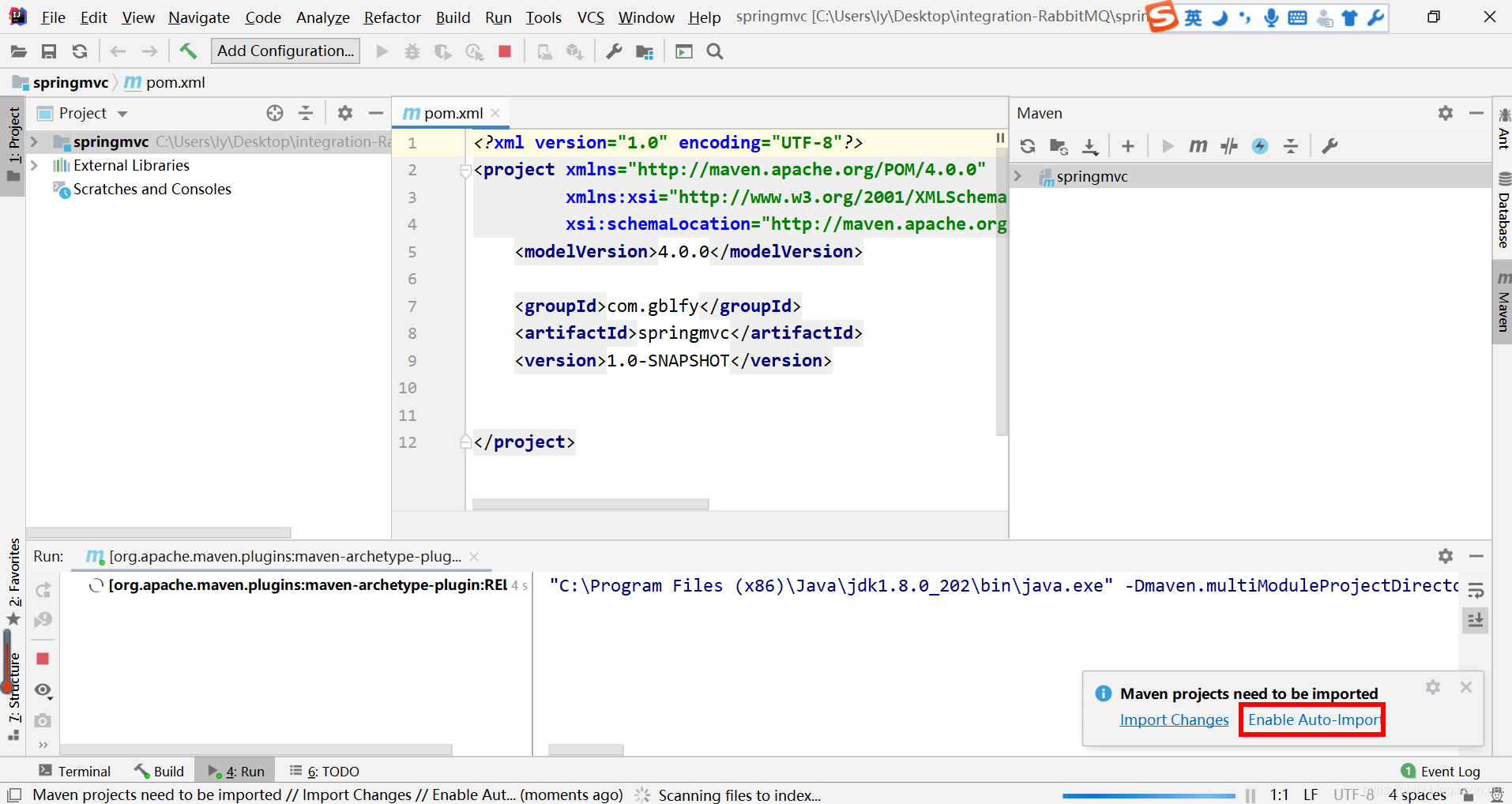Open the Navigate menu
1512x804 pixels.
(199, 17)
